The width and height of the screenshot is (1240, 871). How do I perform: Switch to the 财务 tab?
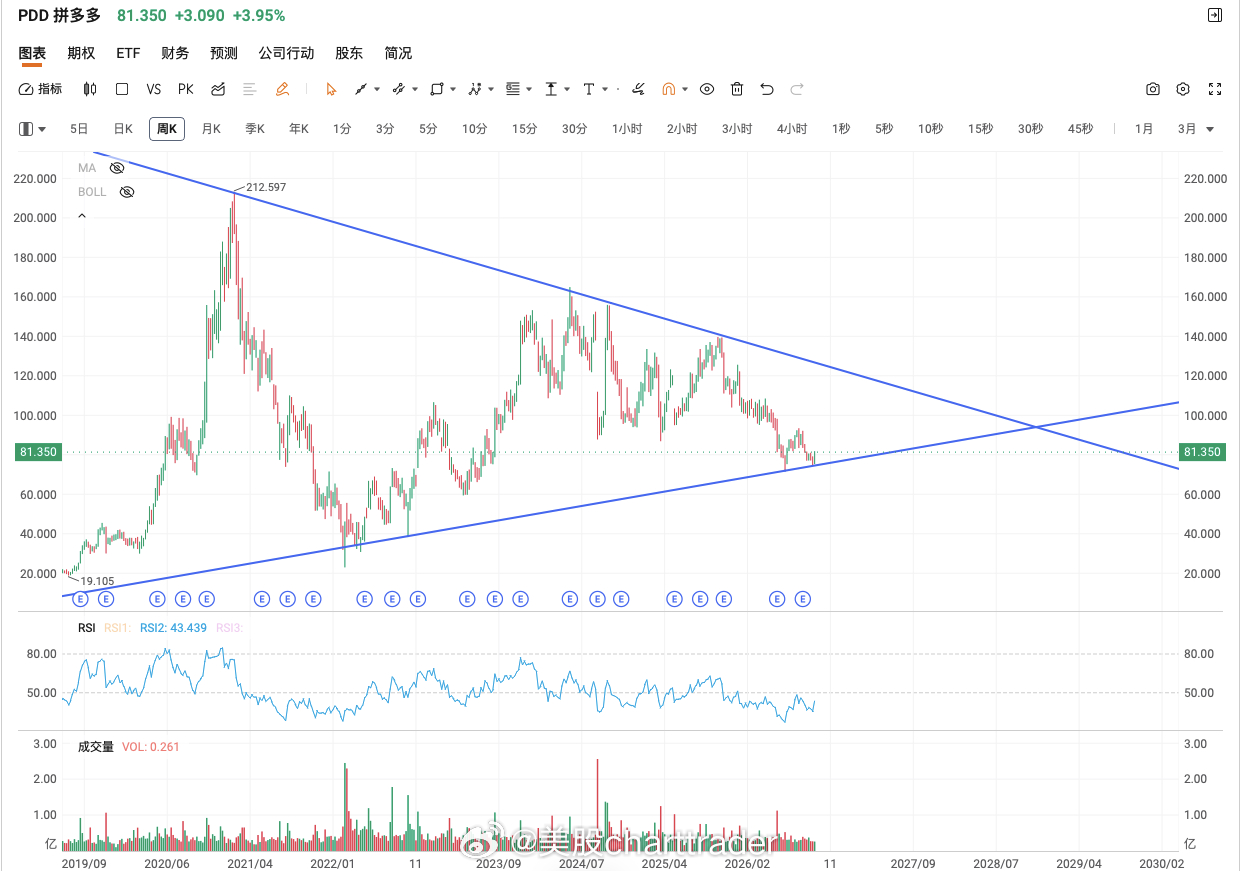click(x=175, y=53)
